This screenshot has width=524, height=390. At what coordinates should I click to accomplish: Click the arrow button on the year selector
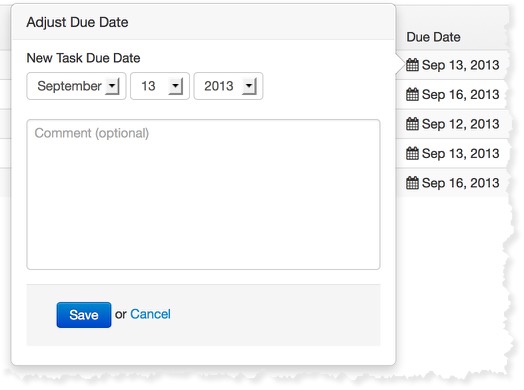click(249, 87)
